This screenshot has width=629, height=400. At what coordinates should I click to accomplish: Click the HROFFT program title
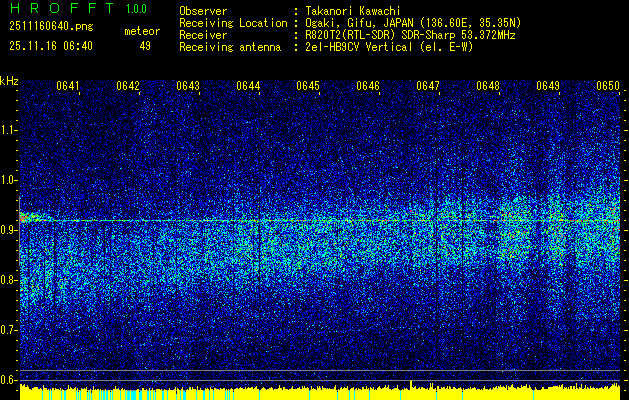(62, 8)
